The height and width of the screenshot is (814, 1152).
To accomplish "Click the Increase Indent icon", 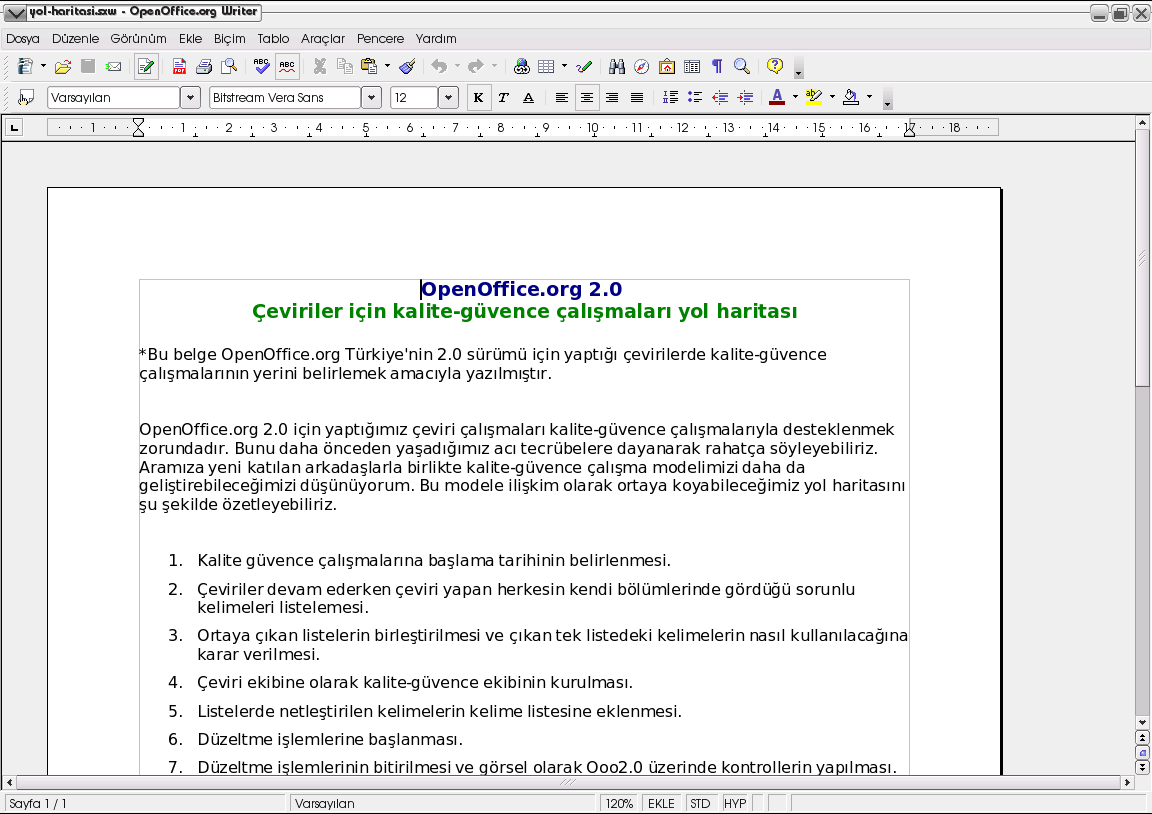I will click(x=745, y=97).
